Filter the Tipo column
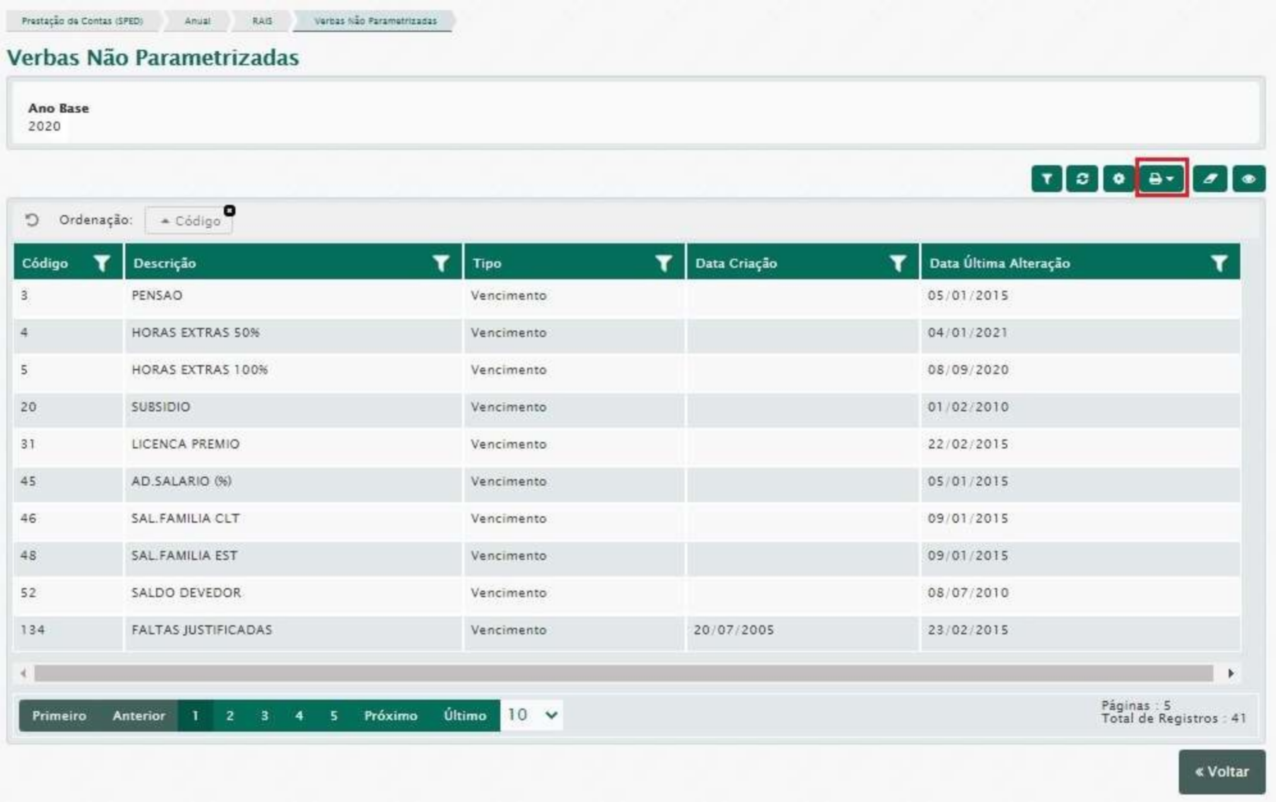1276x802 pixels. pyautogui.click(x=663, y=263)
